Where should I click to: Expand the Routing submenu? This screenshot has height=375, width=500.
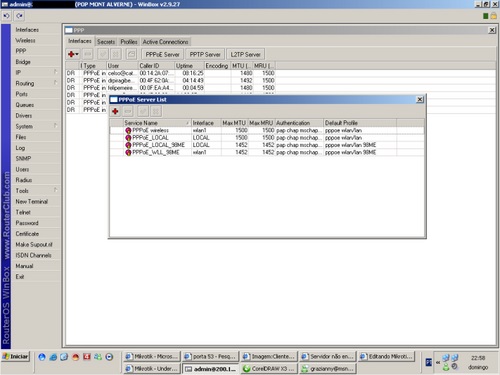pyautogui.click(x=36, y=83)
